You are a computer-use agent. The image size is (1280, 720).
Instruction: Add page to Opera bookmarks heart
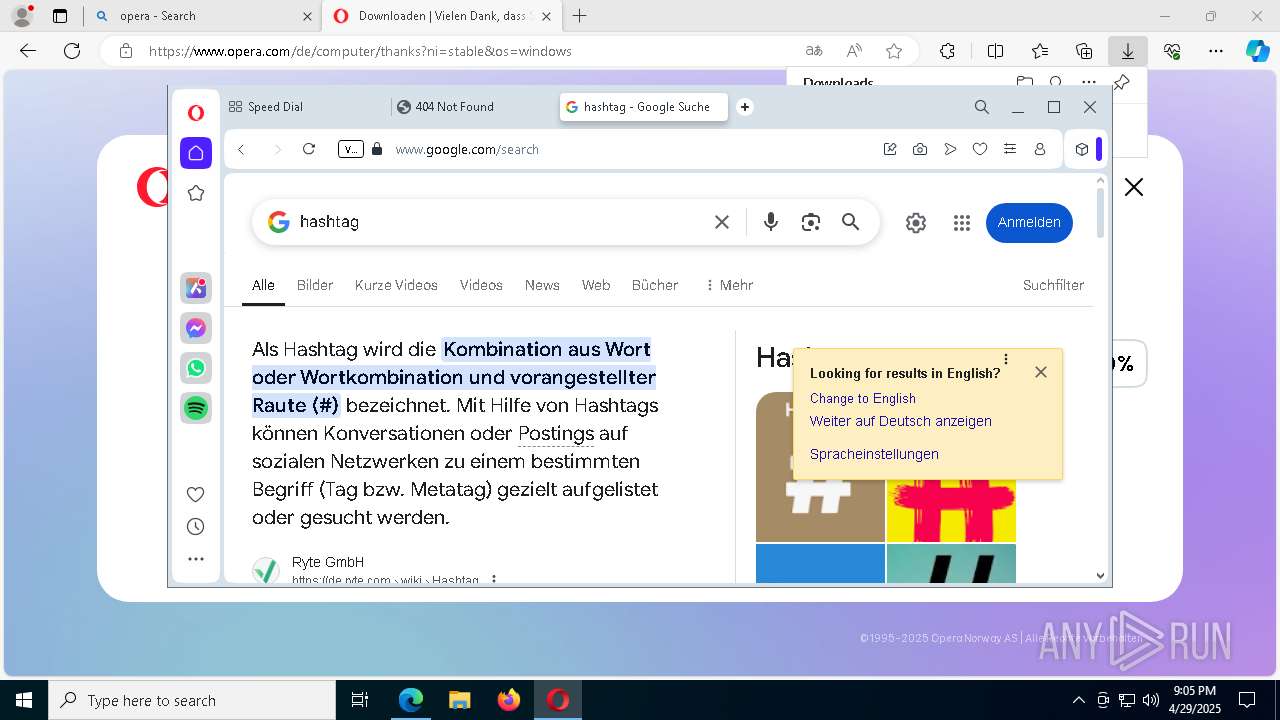click(x=980, y=149)
